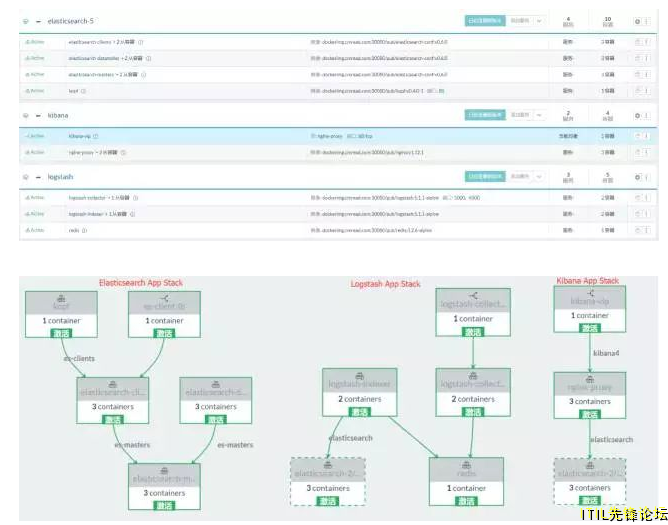The width and height of the screenshot is (668, 525).
Task: Click the gear icon for logstash stack
Action: click(637, 177)
